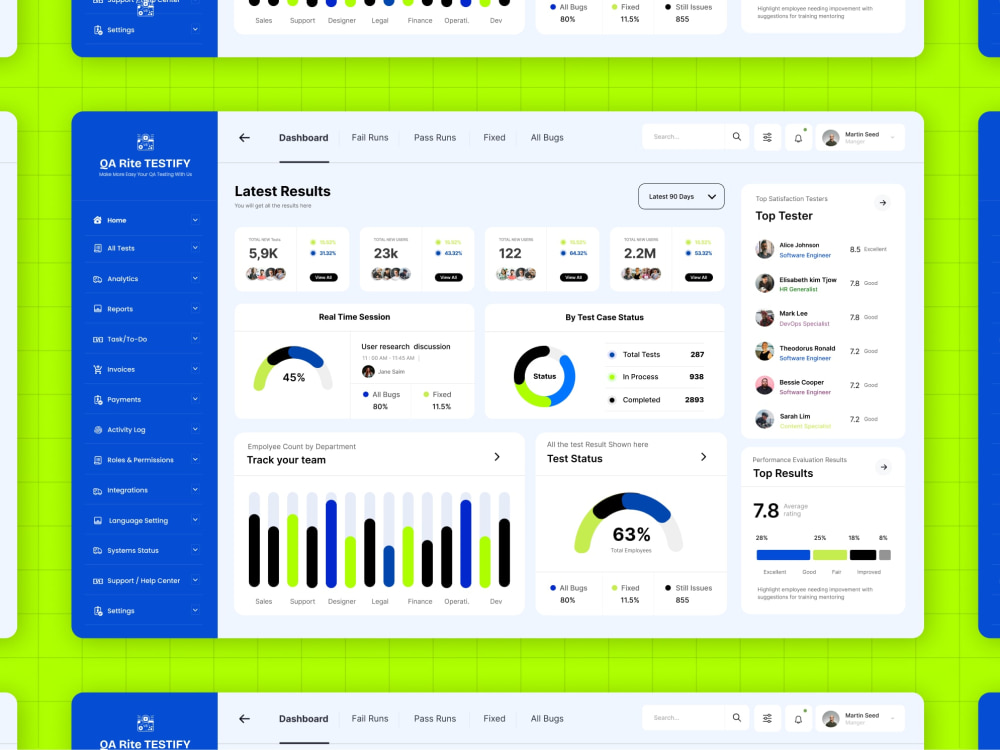
Task: Open the Latest 90 Days dropdown
Action: click(681, 196)
